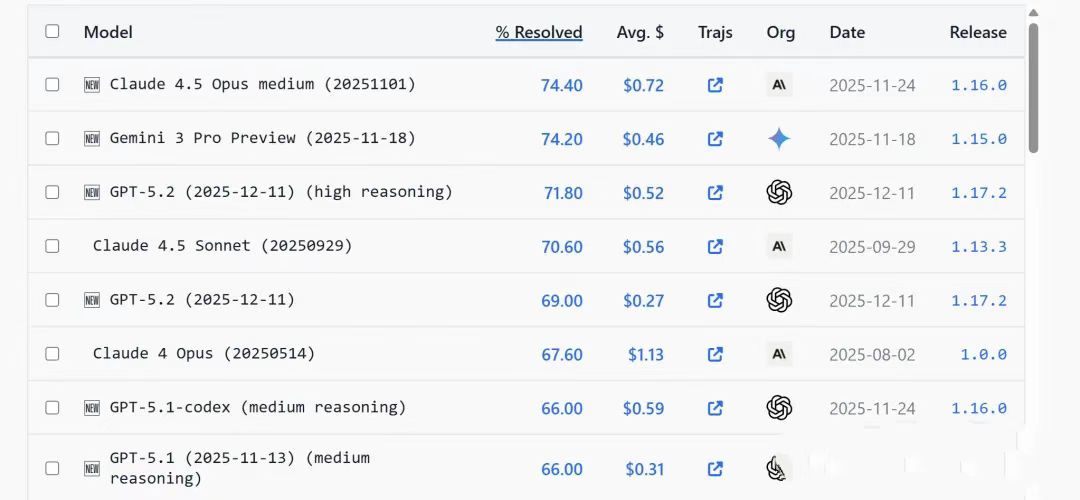Open trajectories link for GPT-5.1 medium reasoning

tap(715, 469)
